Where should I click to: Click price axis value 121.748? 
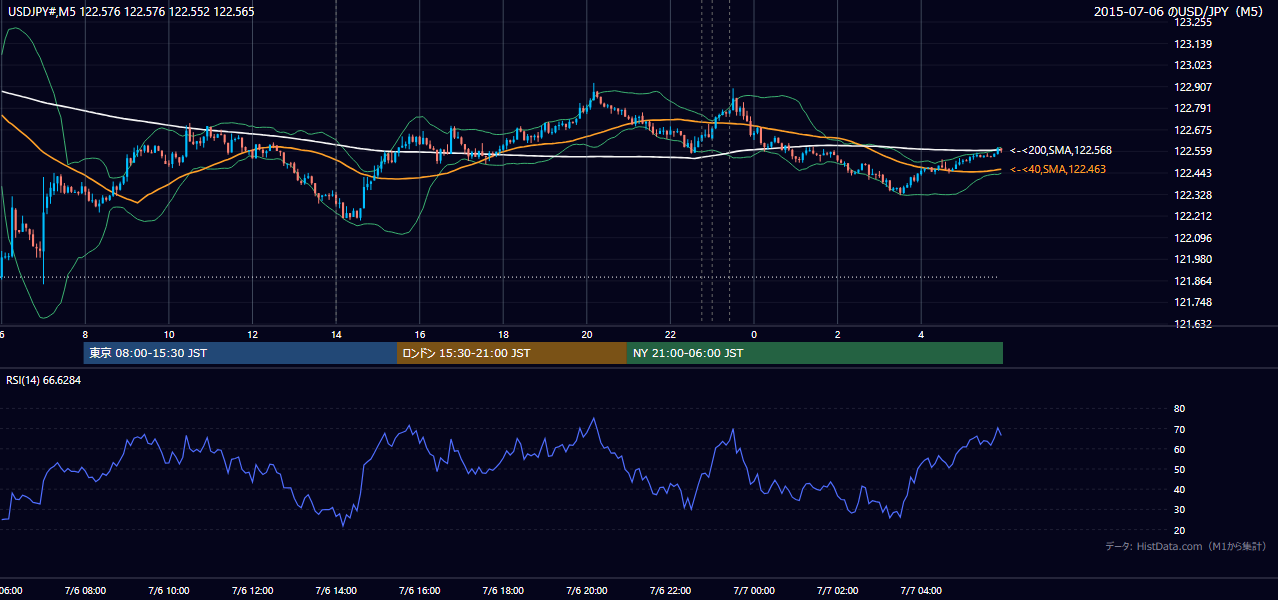pyautogui.click(x=1194, y=302)
